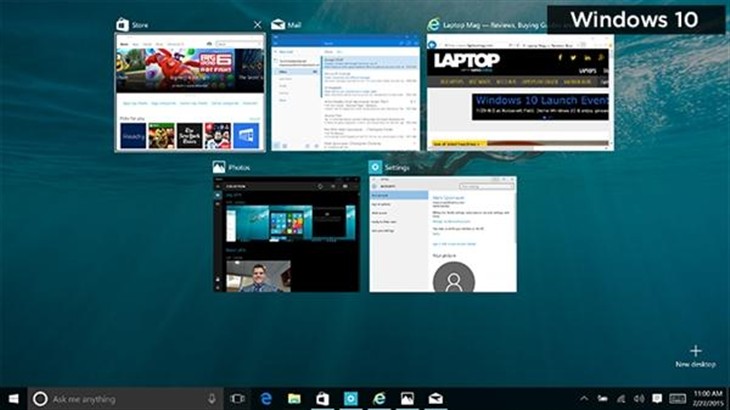The height and width of the screenshot is (410, 730).
Task: Check the battery status tray icon
Action: click(x=602, y=399)
